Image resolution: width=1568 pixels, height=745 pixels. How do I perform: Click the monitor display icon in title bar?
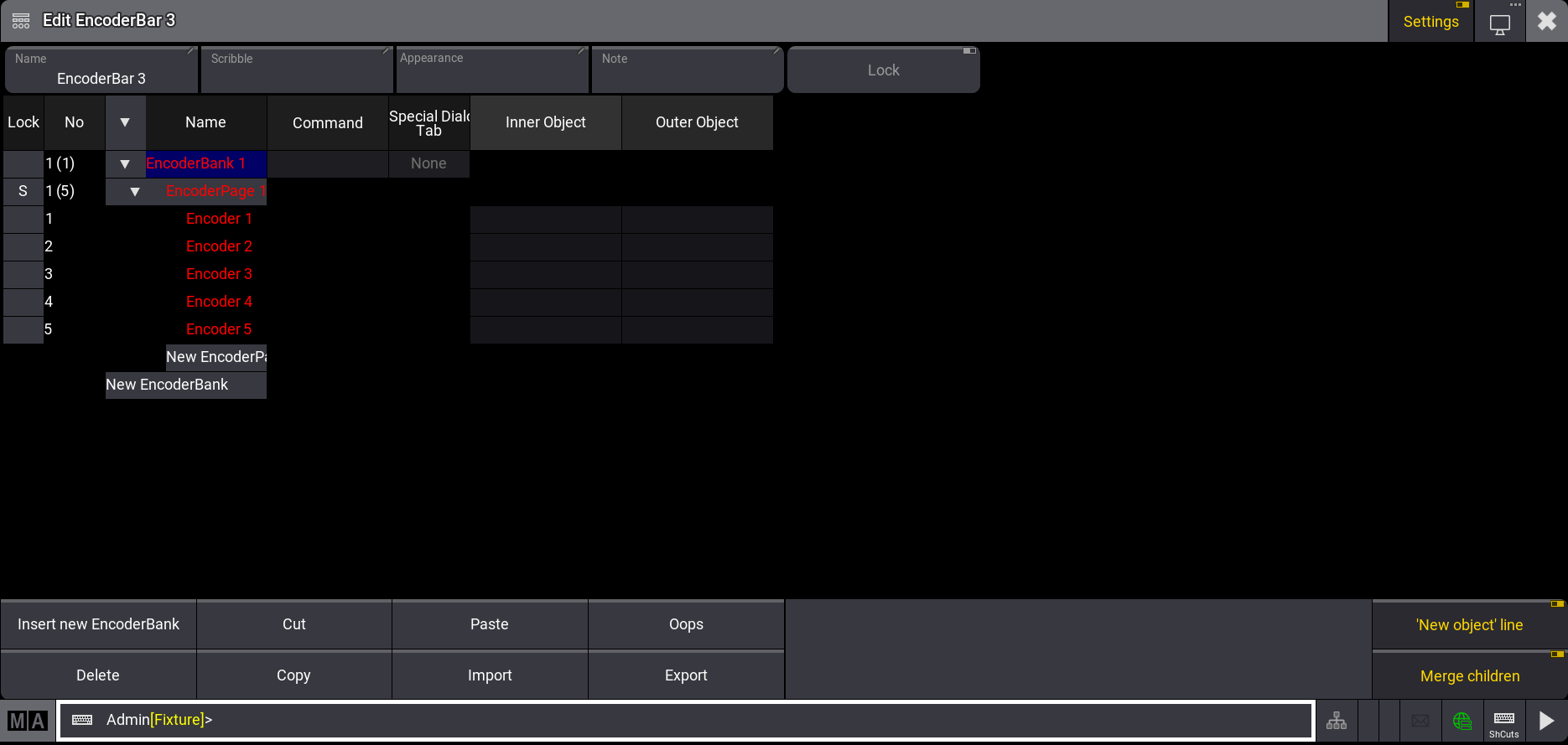1499,23
